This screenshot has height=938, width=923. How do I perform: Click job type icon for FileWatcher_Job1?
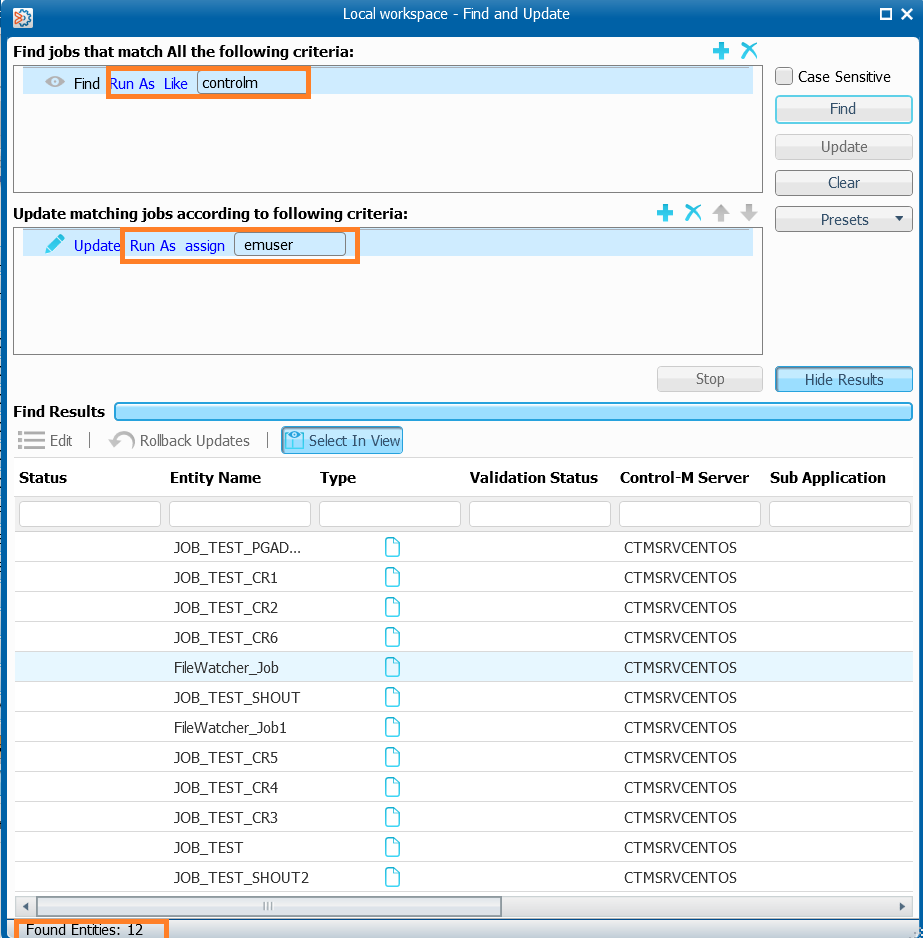(392, 727)
